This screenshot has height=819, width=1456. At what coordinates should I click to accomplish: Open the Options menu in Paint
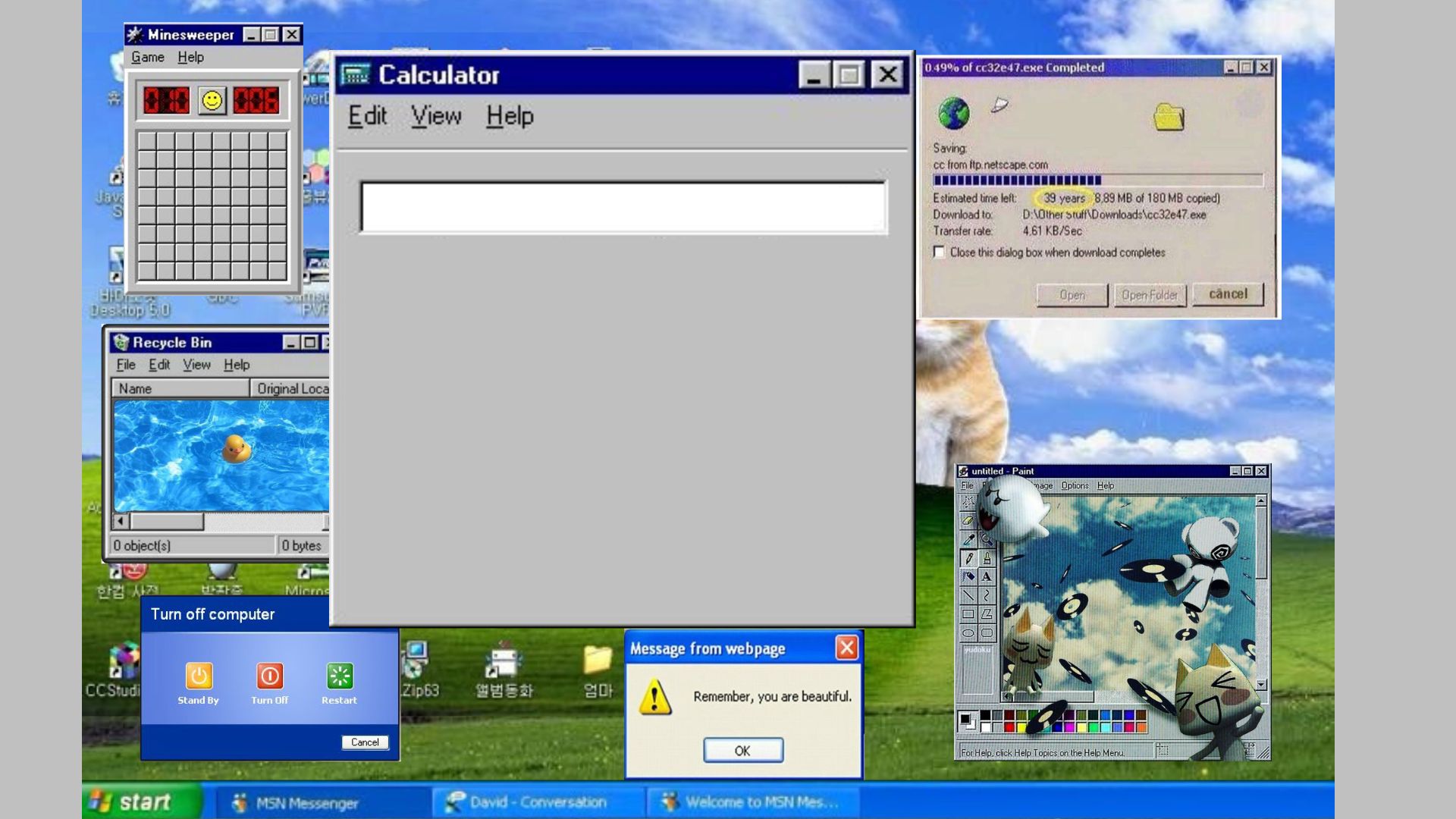[x=1075, y=485]
